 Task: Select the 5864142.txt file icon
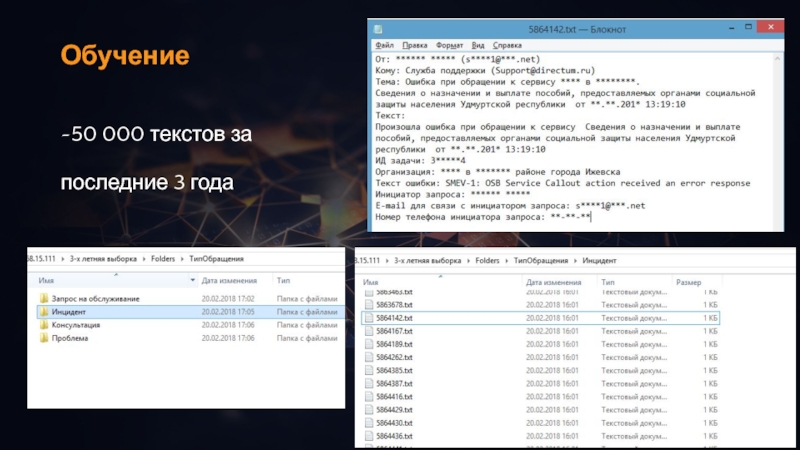(x=369, y=318)
